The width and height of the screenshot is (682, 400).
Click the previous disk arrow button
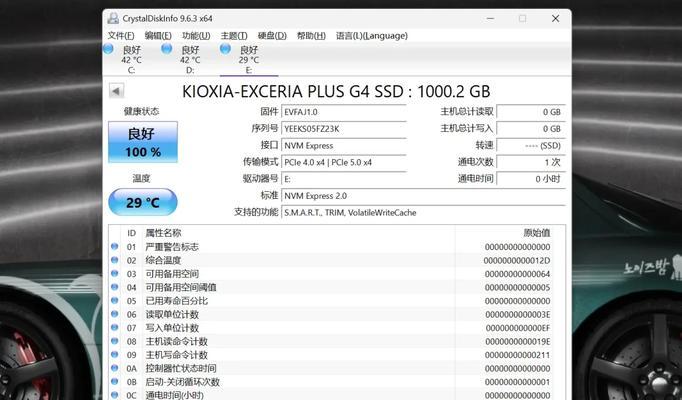click(116, 91)
